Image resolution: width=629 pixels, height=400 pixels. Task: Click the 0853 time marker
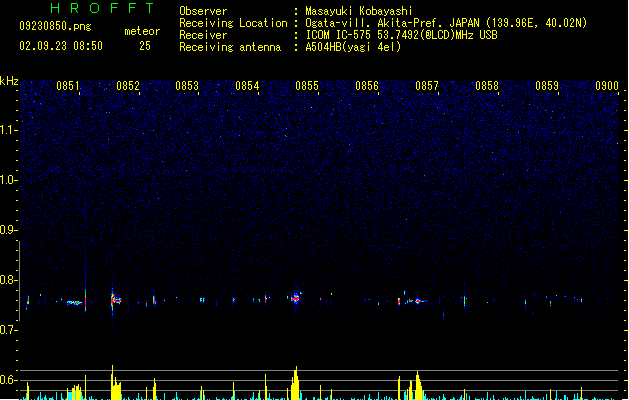point(187,86)
